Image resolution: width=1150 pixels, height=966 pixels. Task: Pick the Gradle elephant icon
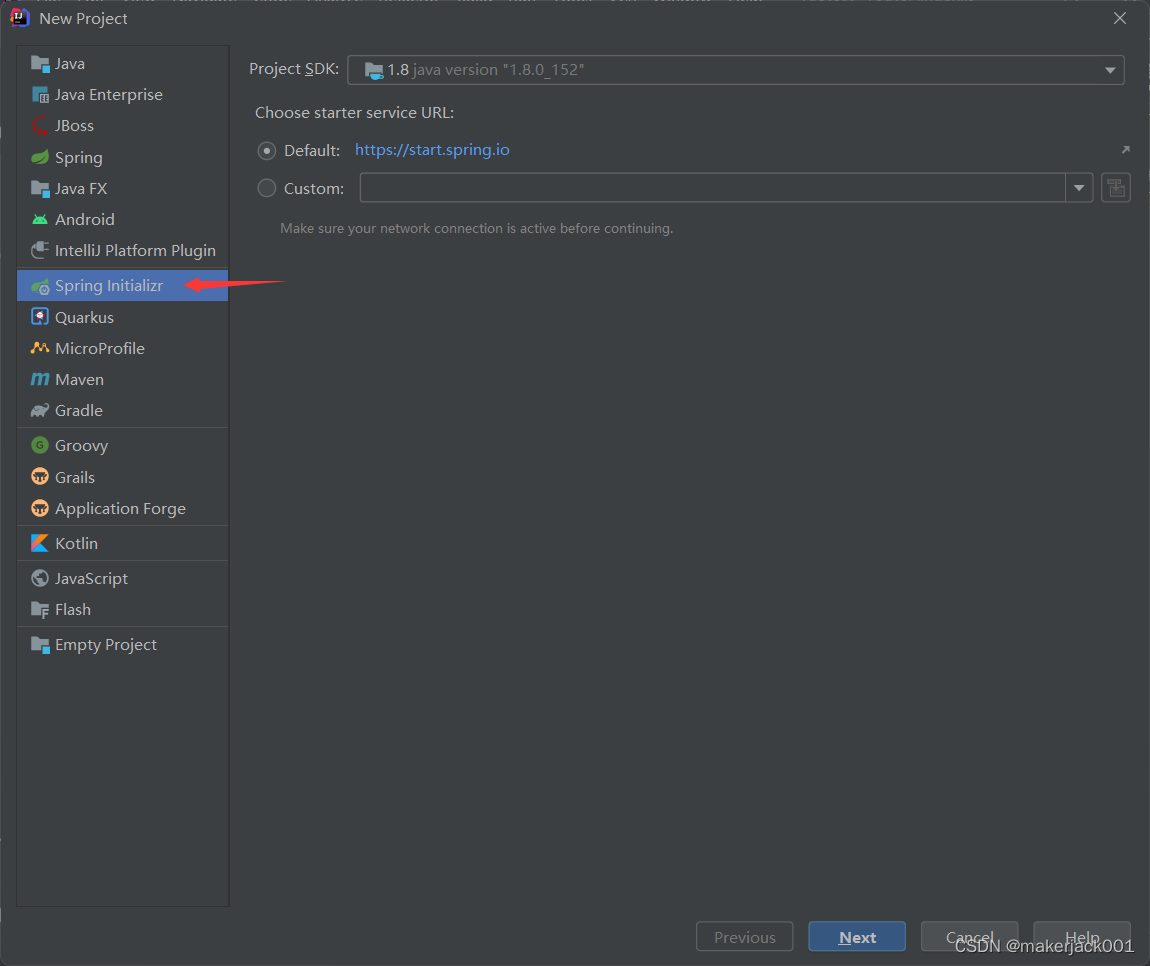pyautogui.click(x=40, y=410)
